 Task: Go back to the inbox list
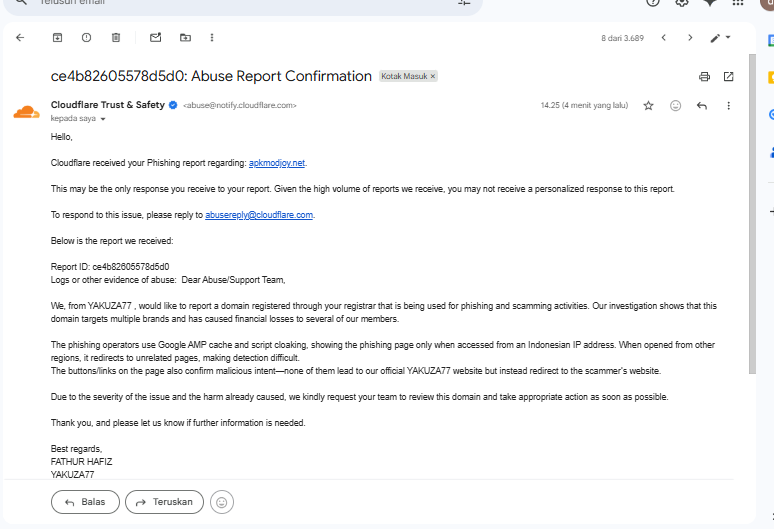coord(20,38)
